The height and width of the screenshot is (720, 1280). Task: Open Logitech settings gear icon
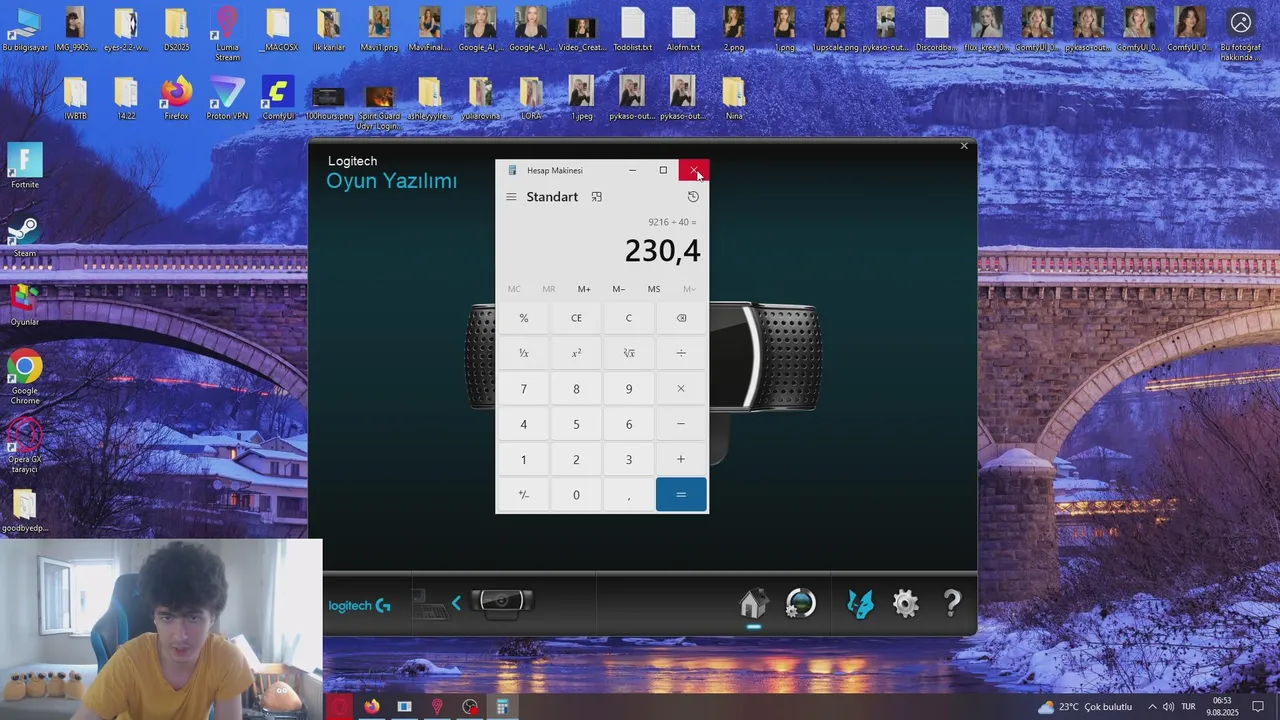coord(906,604)
